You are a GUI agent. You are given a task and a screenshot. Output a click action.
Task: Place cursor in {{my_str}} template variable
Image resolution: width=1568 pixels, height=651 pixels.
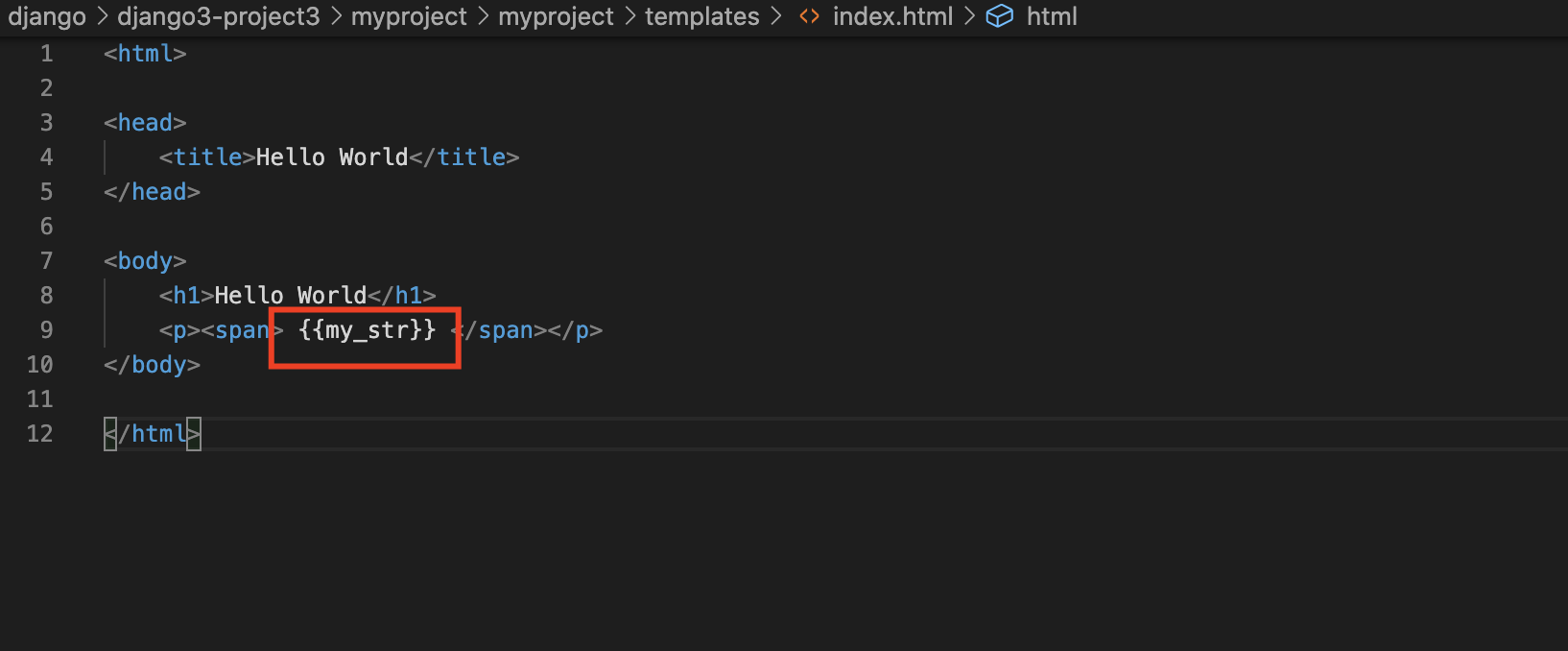pyautogui.click(x=367, y=330)
